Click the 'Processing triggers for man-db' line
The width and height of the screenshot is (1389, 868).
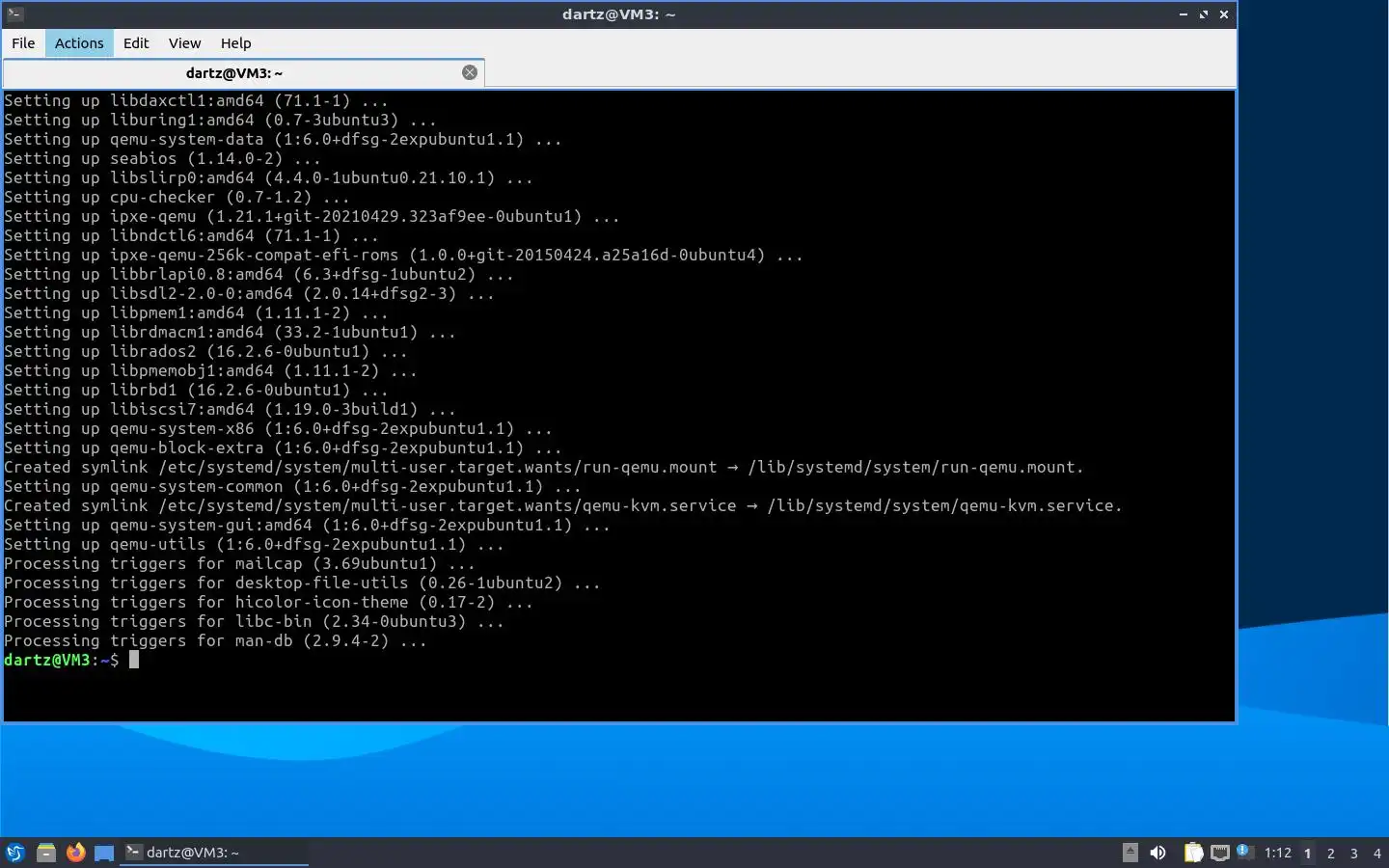216,640
